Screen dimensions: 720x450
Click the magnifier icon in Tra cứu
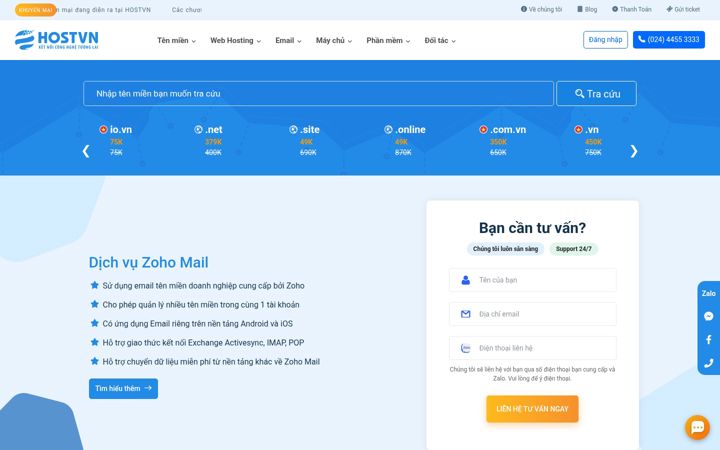579,94
